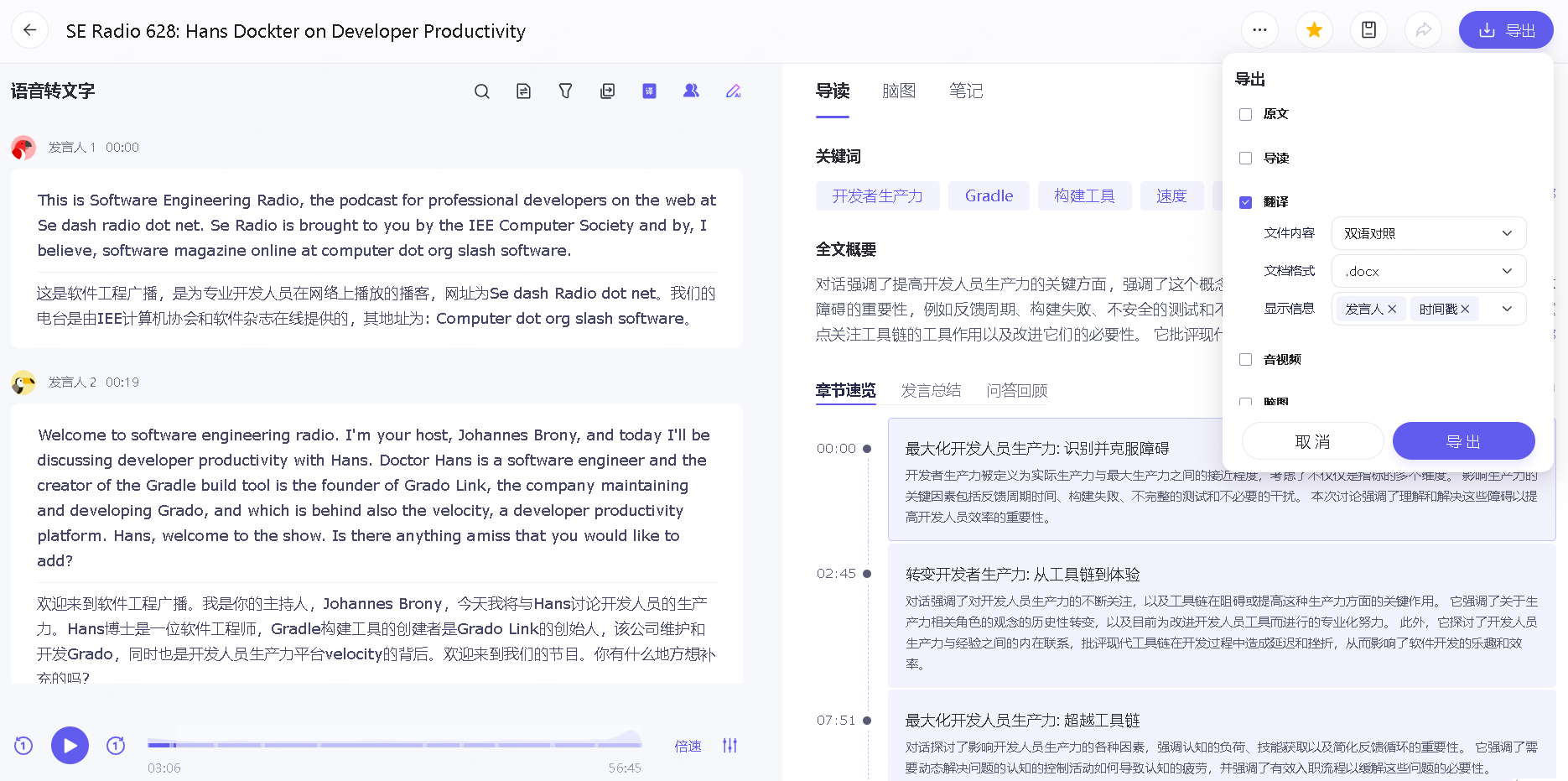This screenshot has height=781, width=1568.
Task: Open the chapter card 最大化开发人员生产力: 识别并克服障碍
Action: pyautogui.click(x=1222, y=479)
